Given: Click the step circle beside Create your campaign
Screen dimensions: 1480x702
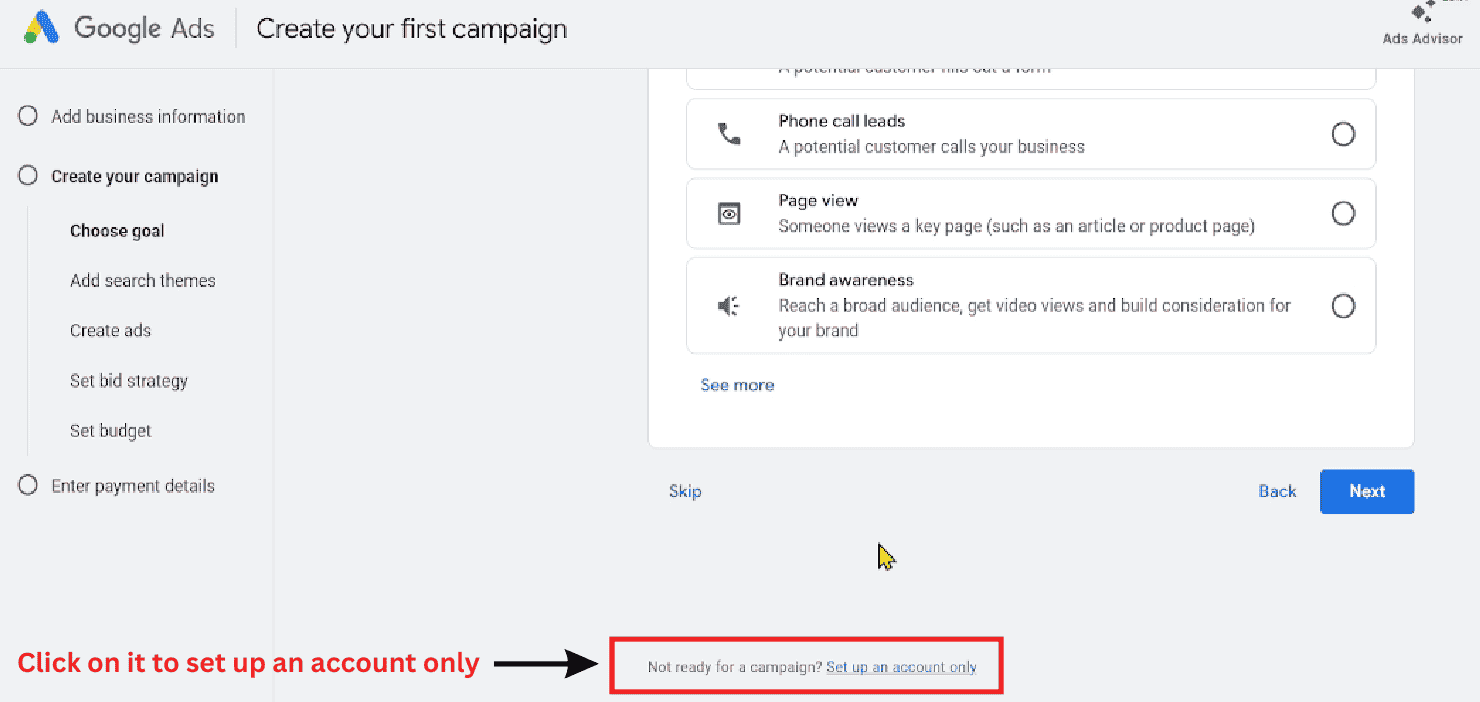Looking at the screenshot, I should [x=27, y=175].
